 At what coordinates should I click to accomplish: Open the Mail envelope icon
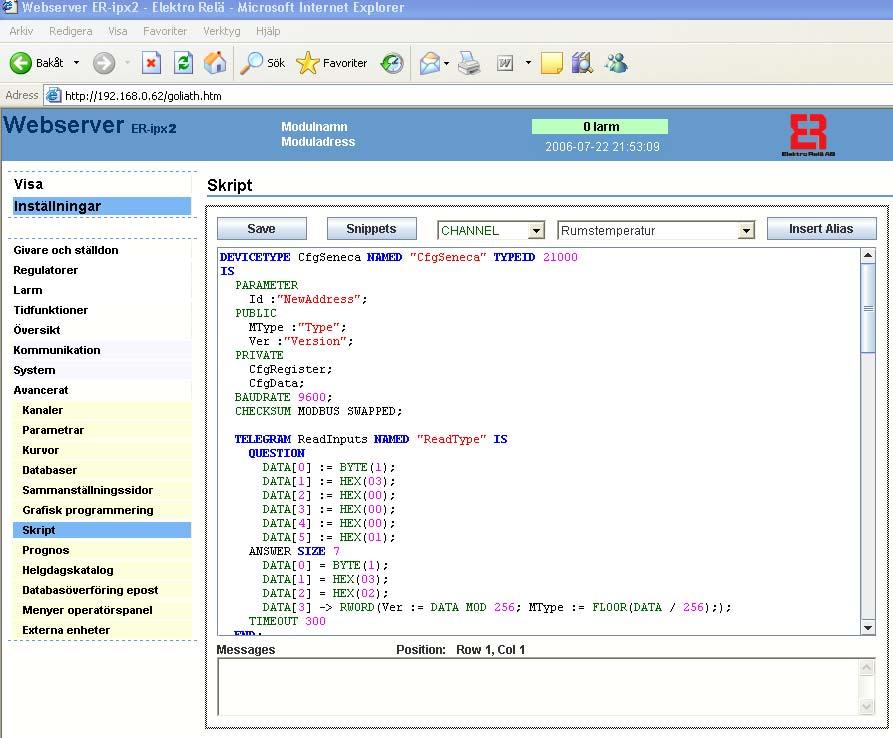point(430,63)
